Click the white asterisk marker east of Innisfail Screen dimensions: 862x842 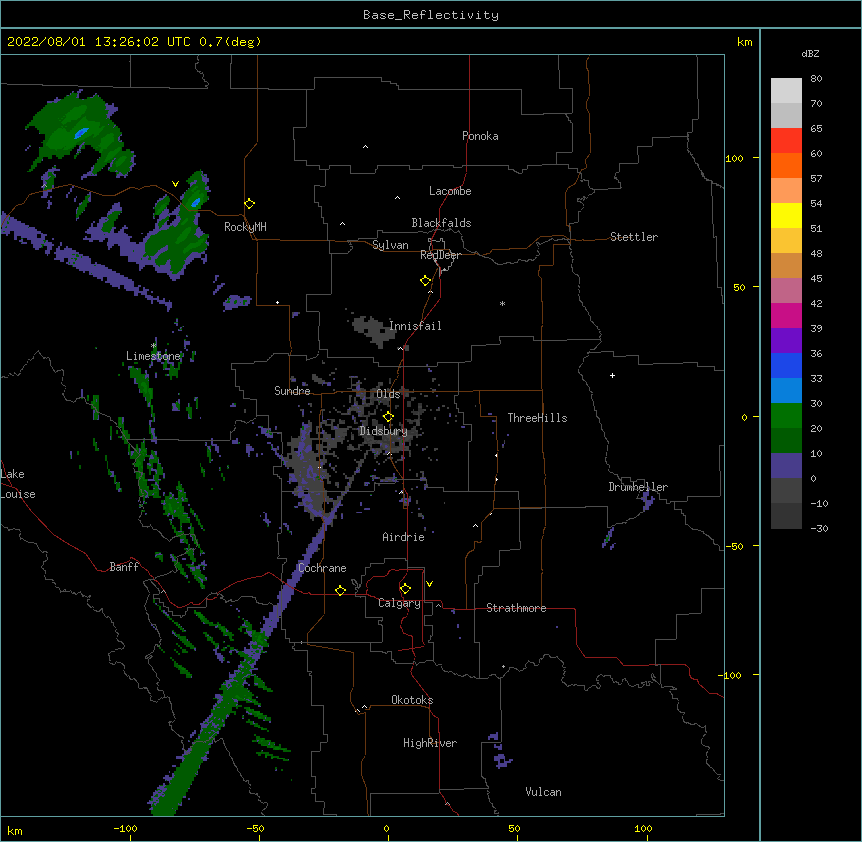[x=502, y=303]
